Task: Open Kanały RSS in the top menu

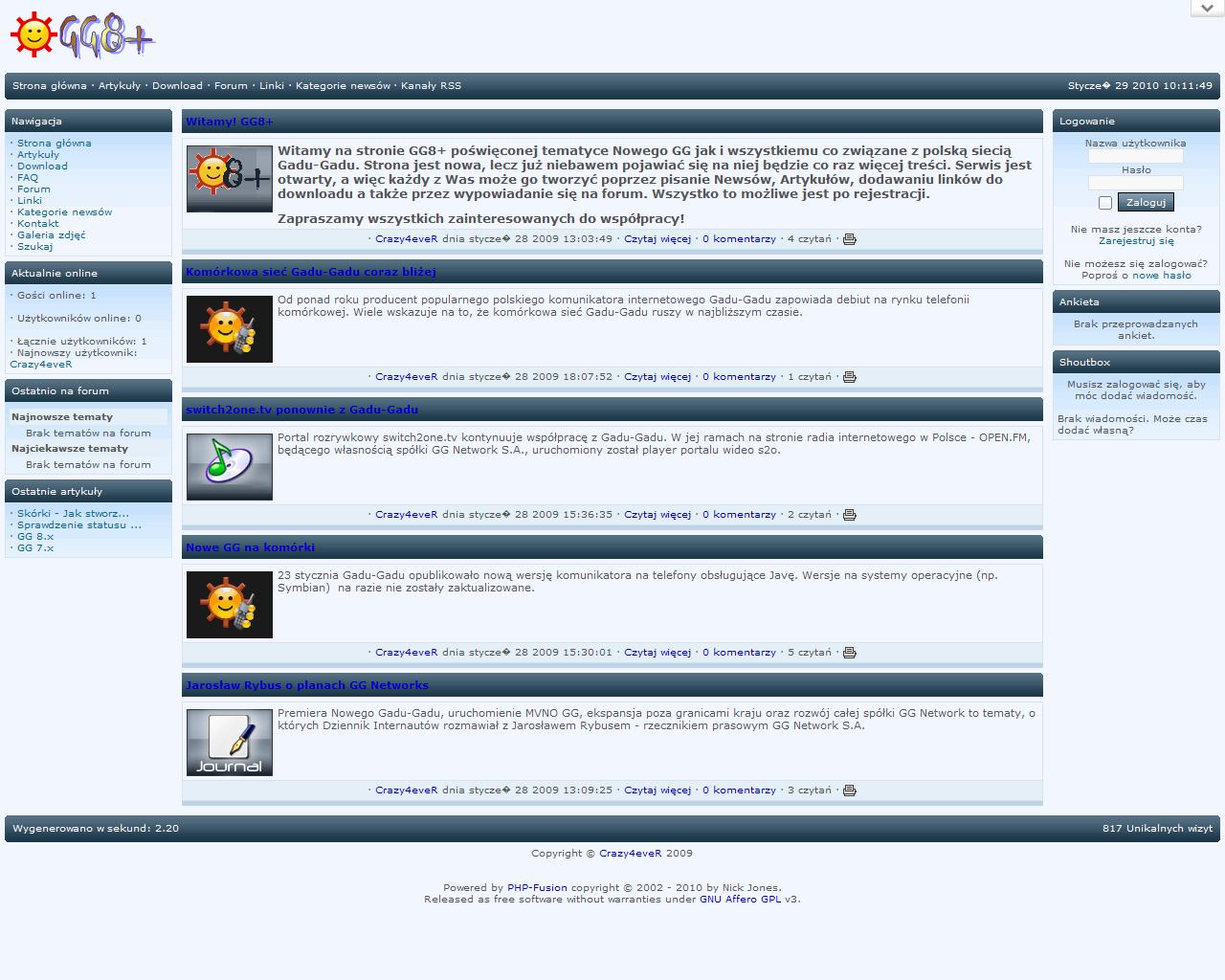Action: (431, 86)
